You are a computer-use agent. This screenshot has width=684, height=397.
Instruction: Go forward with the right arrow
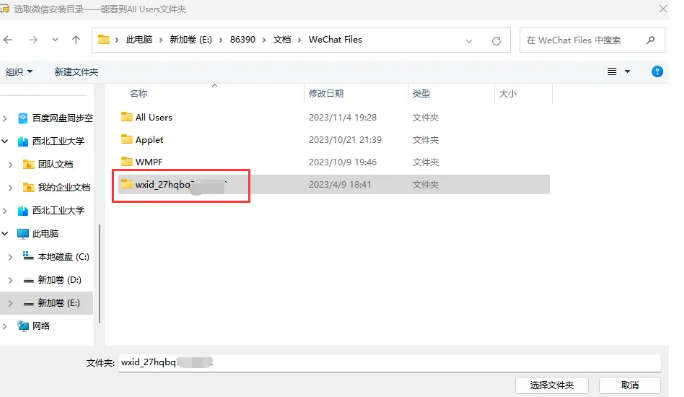point(33,40)
